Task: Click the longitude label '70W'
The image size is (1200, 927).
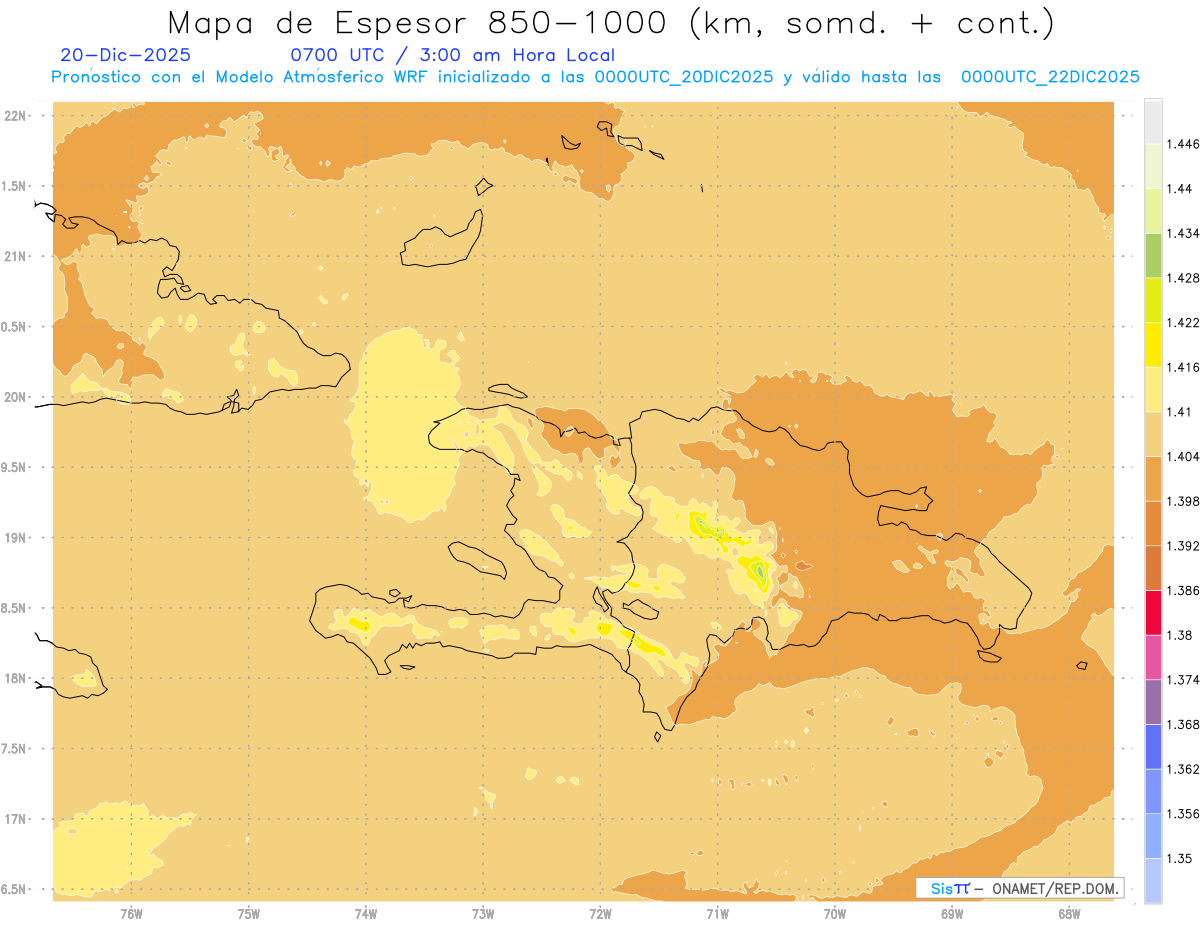Action: click(835, 914)
